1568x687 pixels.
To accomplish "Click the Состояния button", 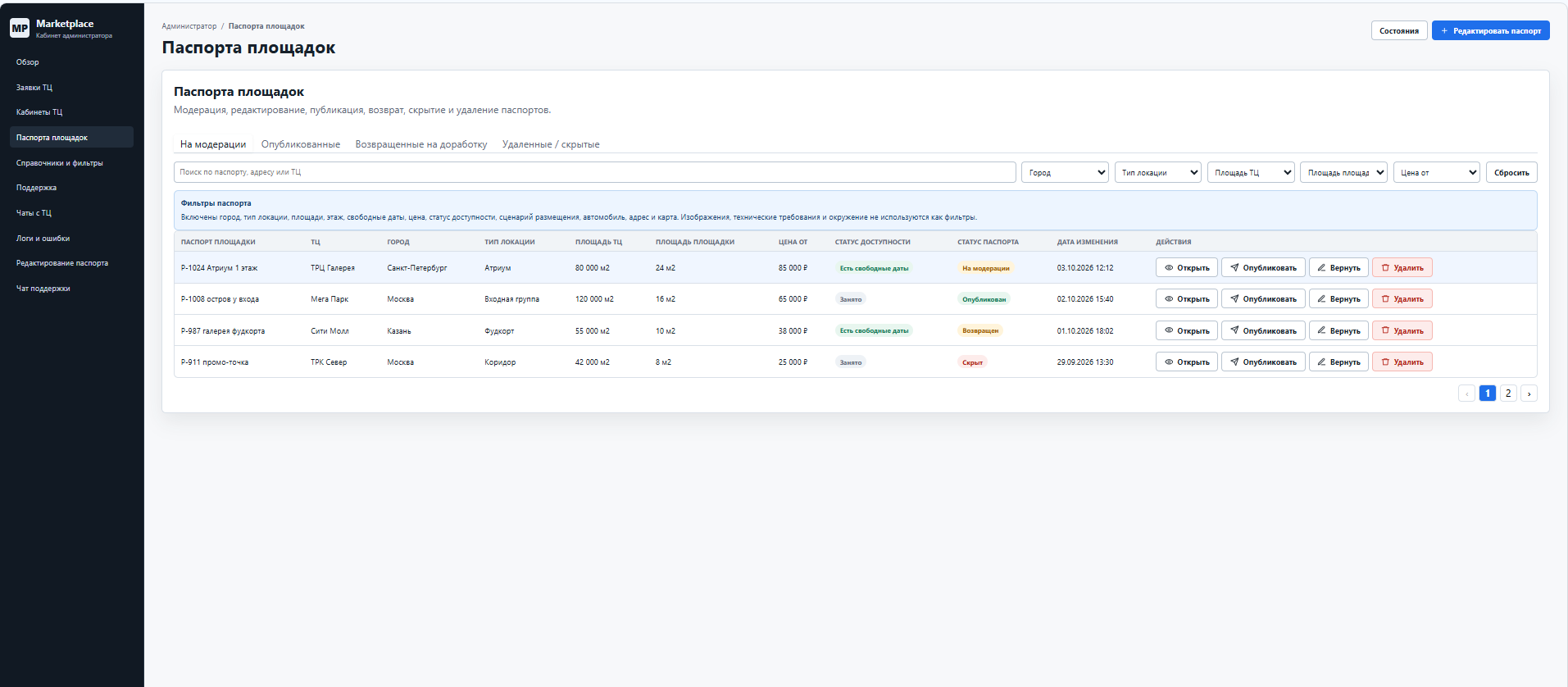I will click(1399, 30).
